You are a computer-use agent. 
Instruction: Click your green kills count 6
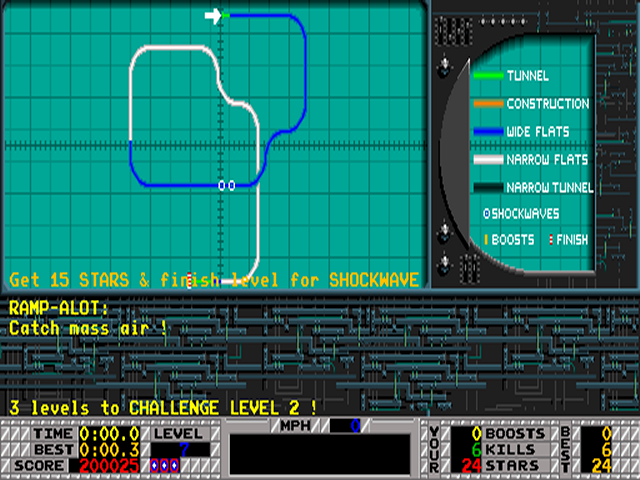click(476, 450)
